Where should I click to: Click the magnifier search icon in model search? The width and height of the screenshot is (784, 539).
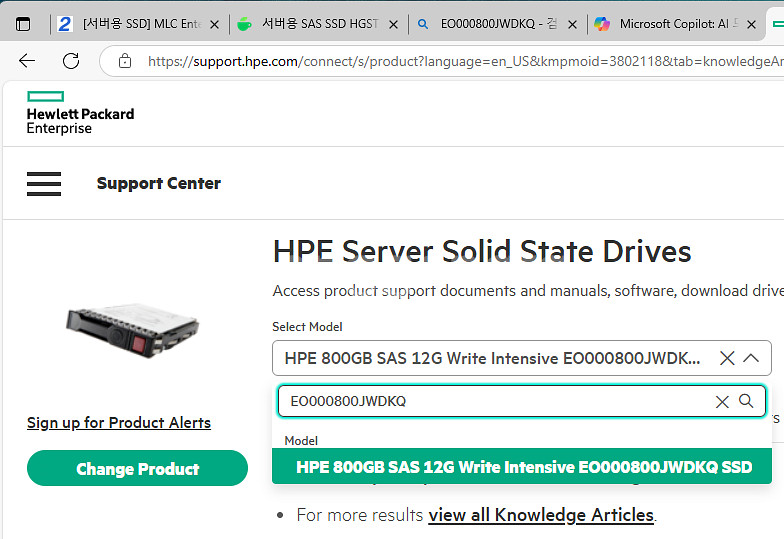tap(746, 400)
